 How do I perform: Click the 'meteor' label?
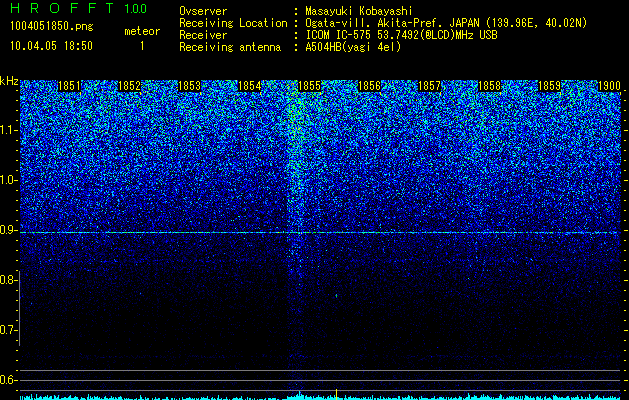(x=142, y=31)
